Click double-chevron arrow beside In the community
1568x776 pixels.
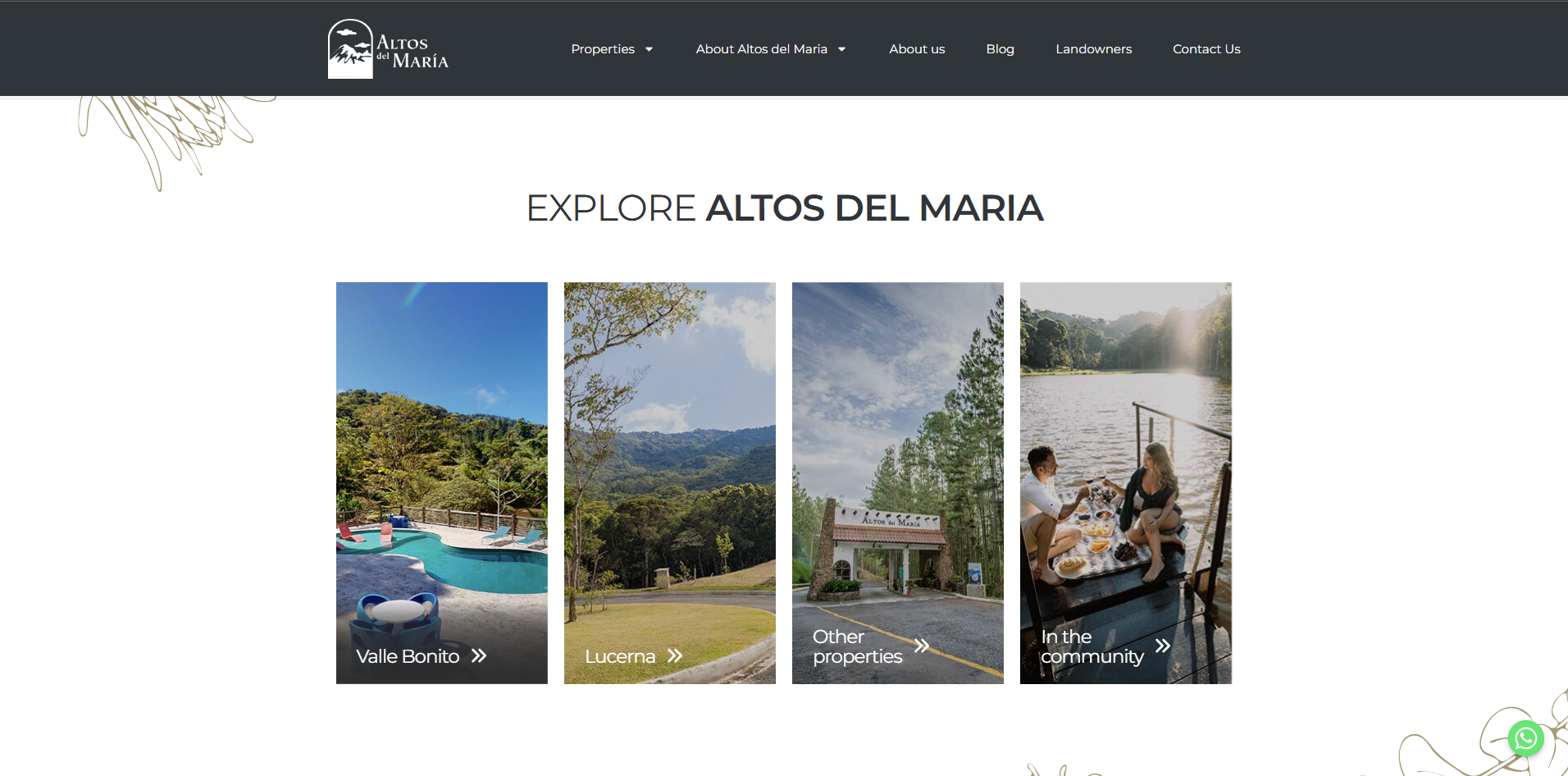(x=1163, y=646)
